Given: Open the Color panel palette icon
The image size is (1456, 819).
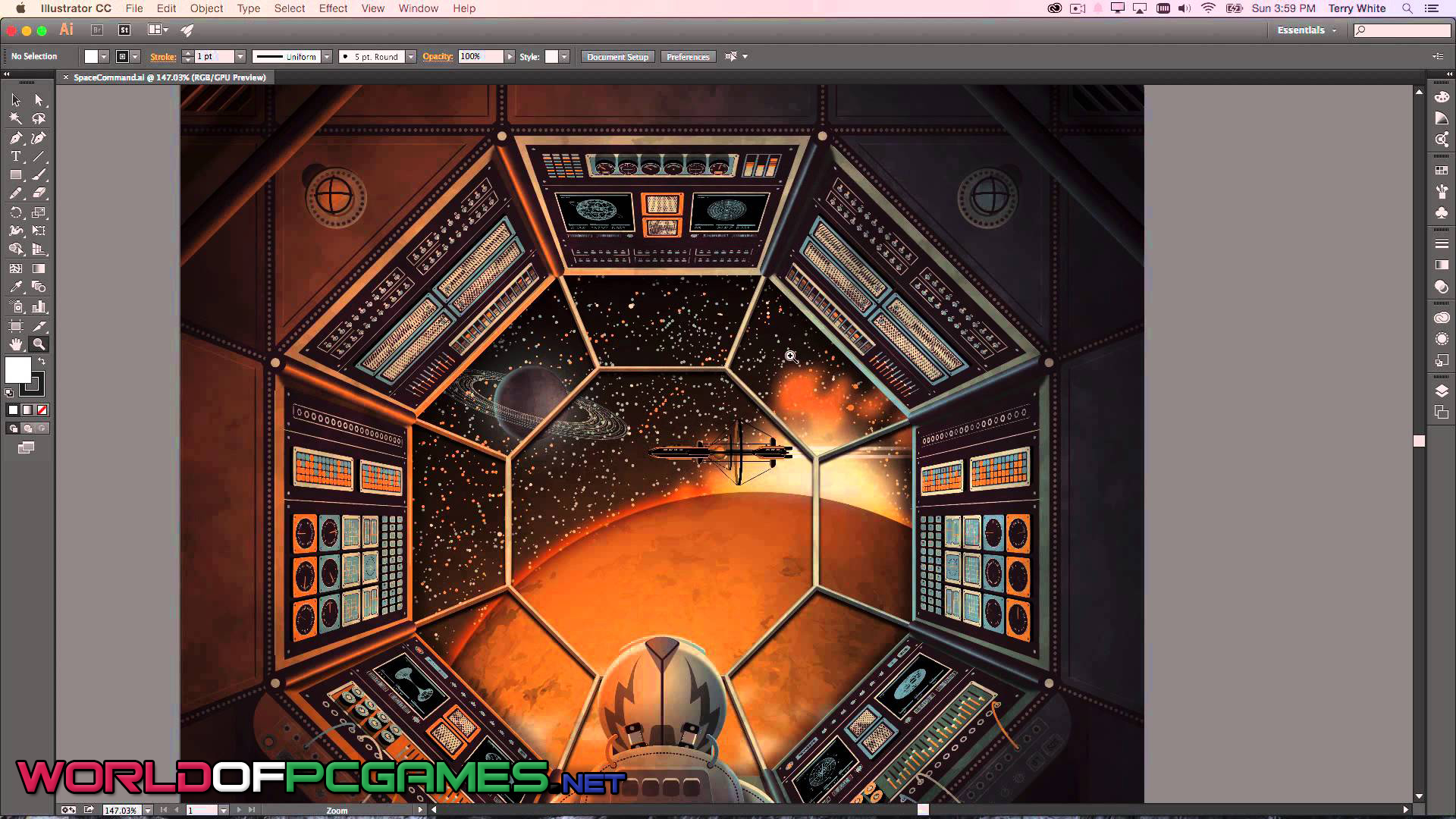Looking at the screenshot, I should click(x=1442, y=97).
